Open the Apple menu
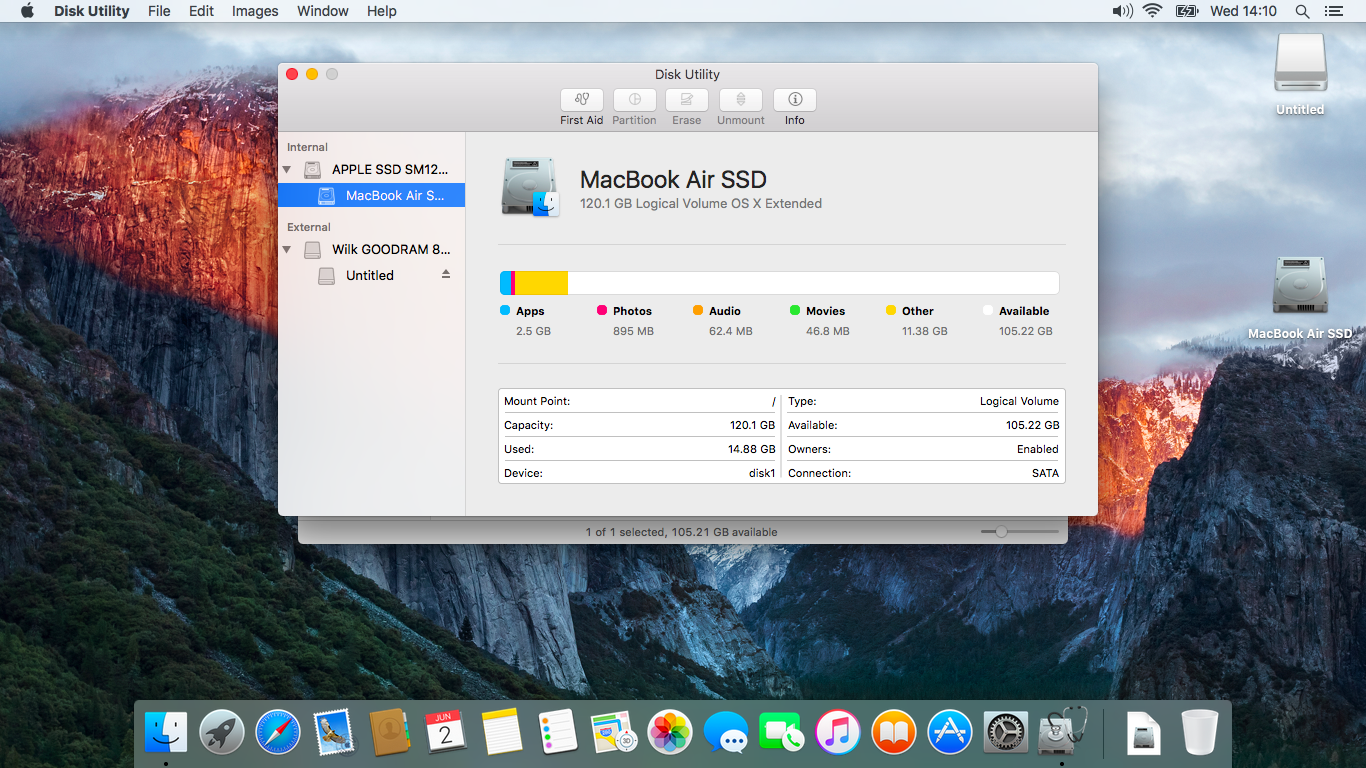 [27, 11]
